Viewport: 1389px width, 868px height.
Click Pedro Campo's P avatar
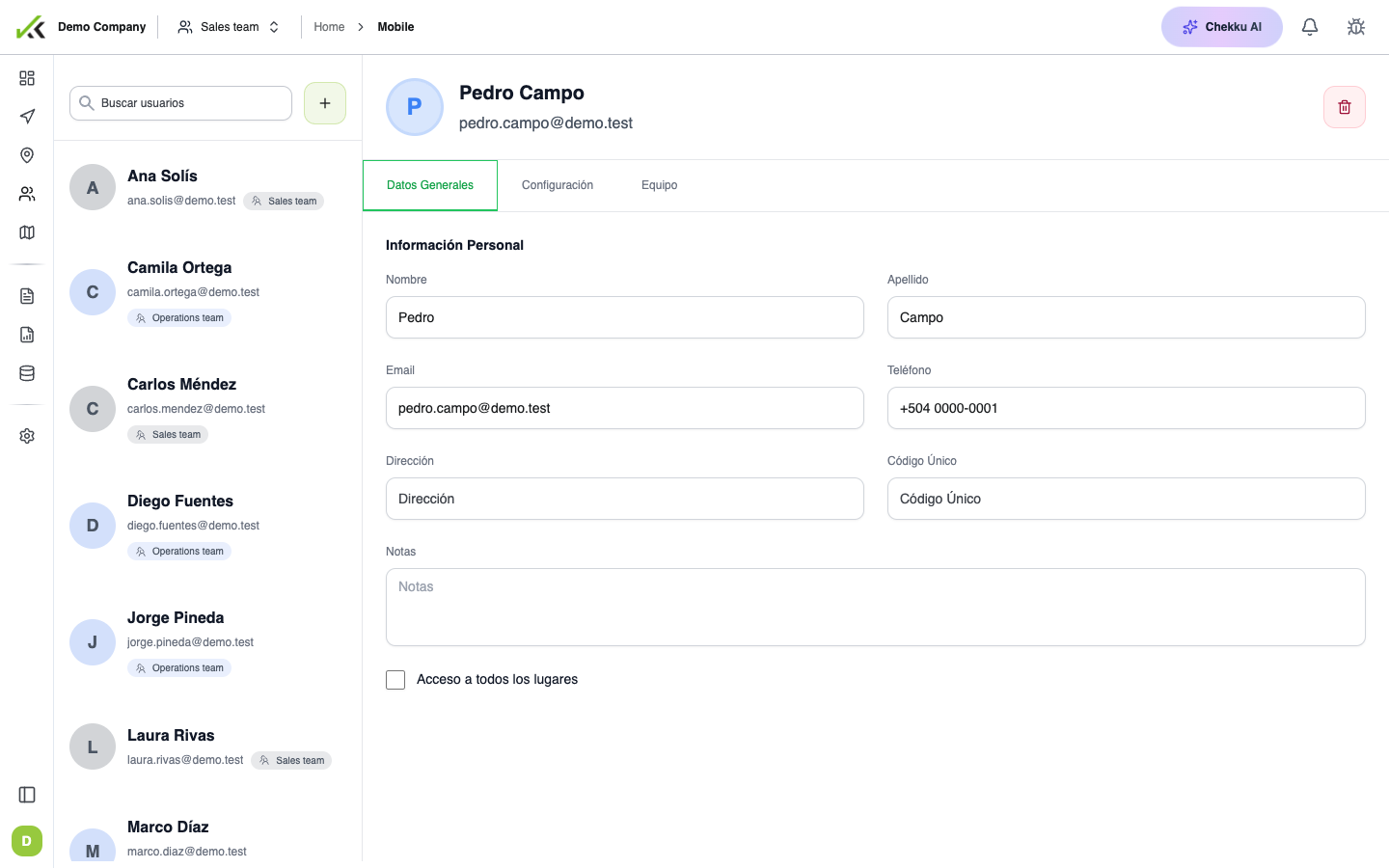click(415, 107)
